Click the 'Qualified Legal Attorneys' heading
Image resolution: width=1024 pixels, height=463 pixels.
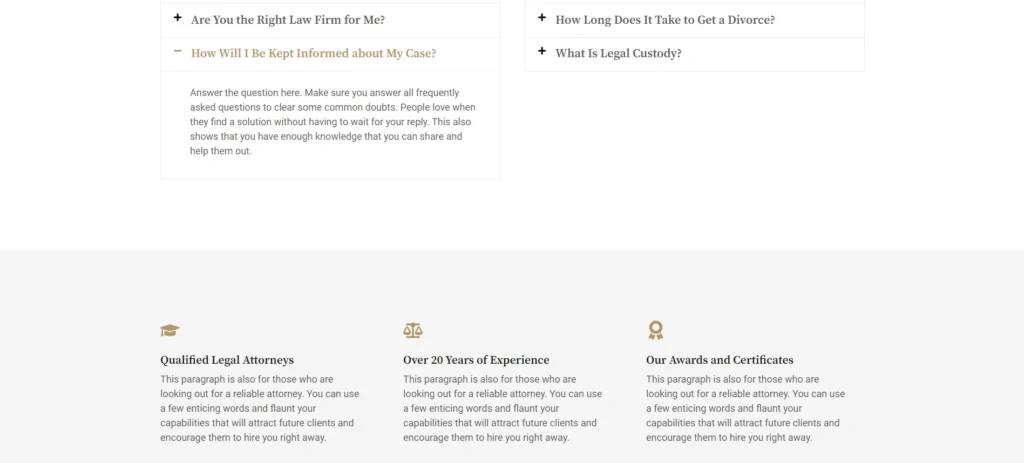[227, 360]
